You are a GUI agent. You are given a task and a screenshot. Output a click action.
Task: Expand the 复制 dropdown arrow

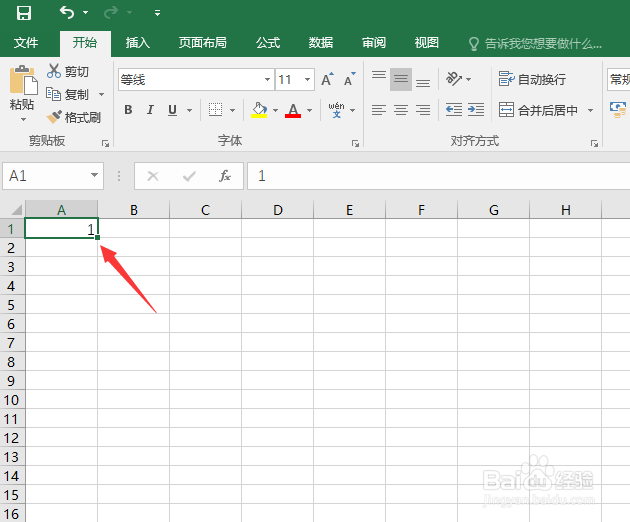tap(101, 95)
